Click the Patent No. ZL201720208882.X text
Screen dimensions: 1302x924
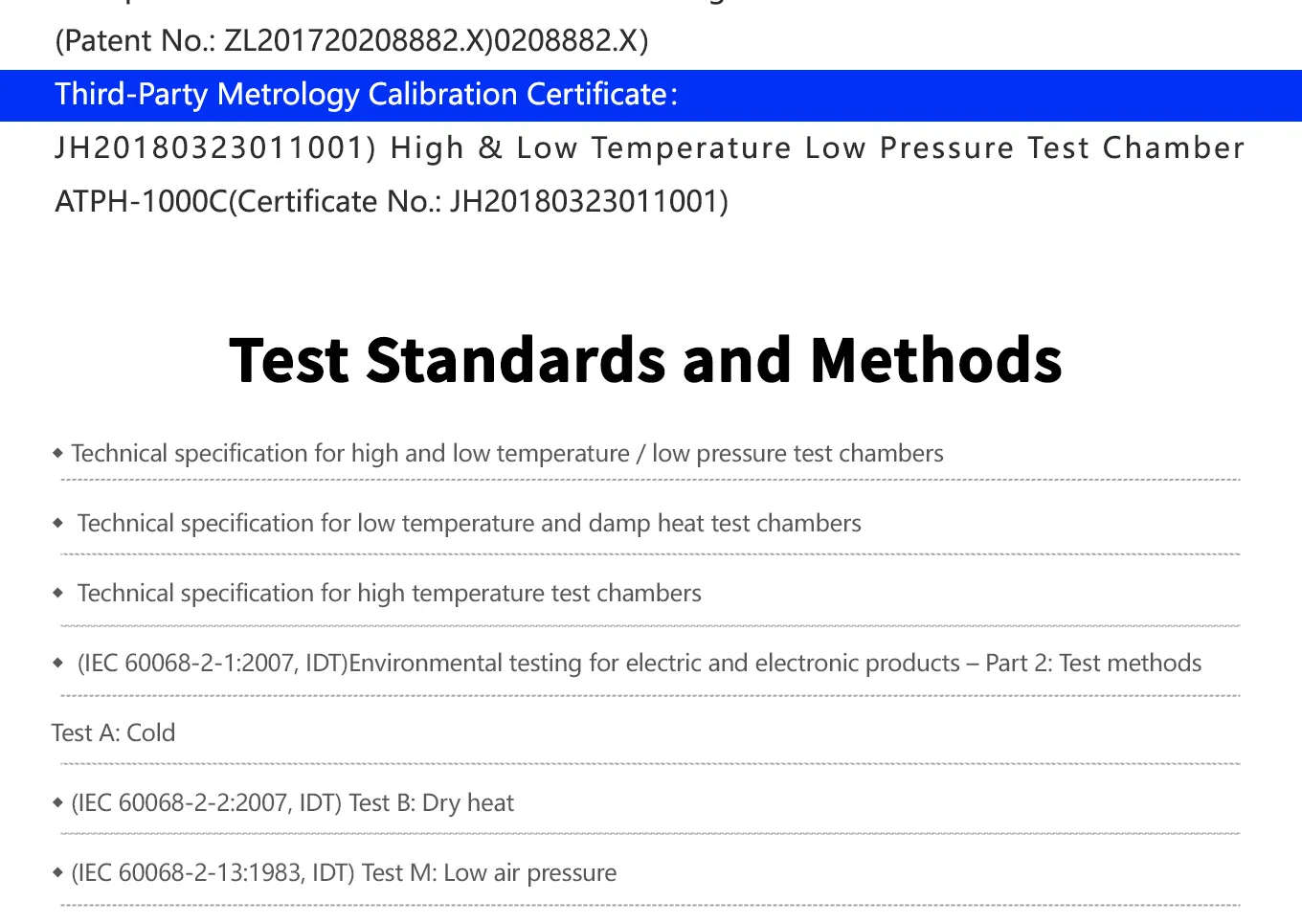coord(351,41)
